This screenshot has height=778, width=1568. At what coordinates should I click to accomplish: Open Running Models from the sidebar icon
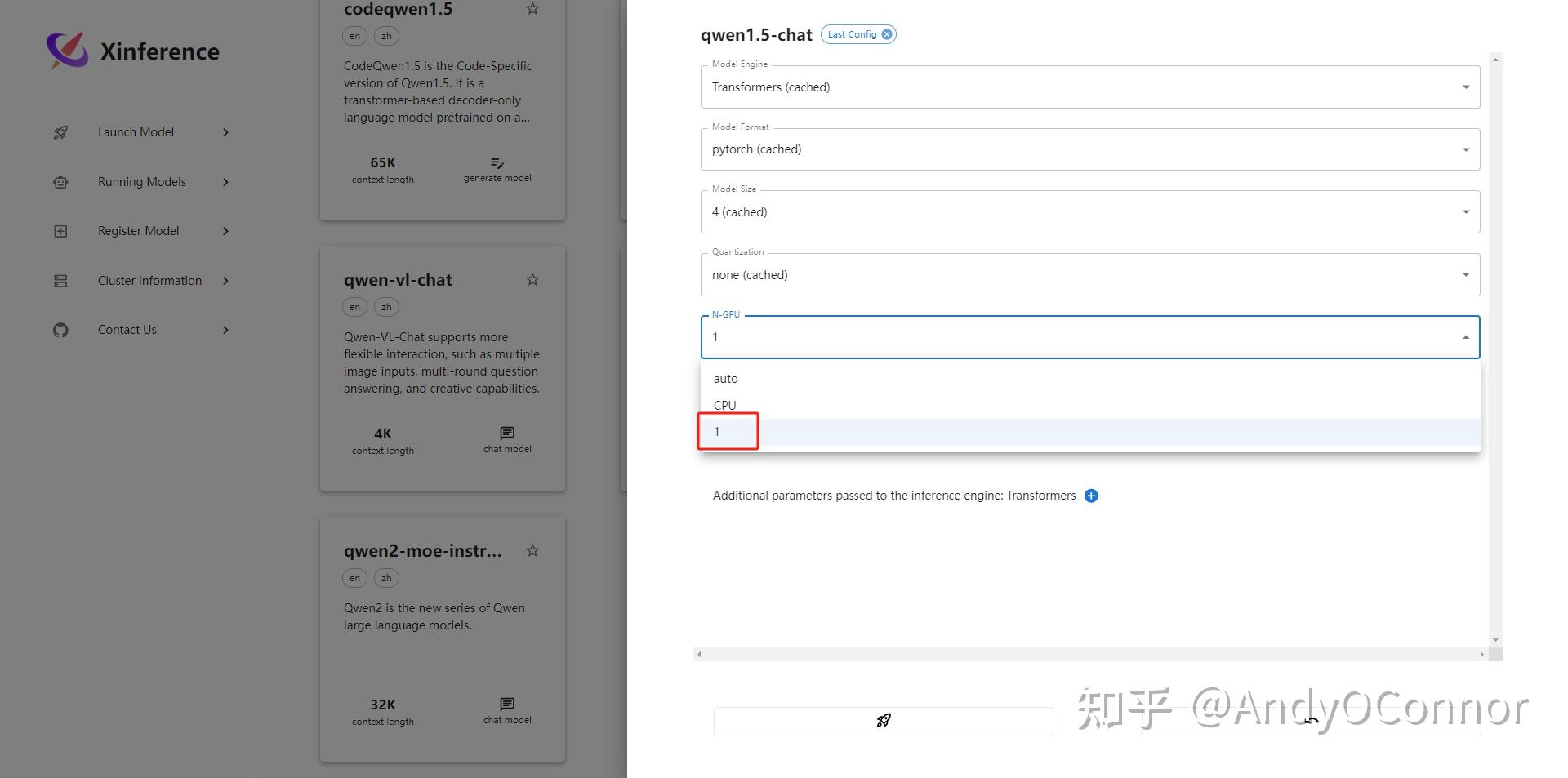60,181
